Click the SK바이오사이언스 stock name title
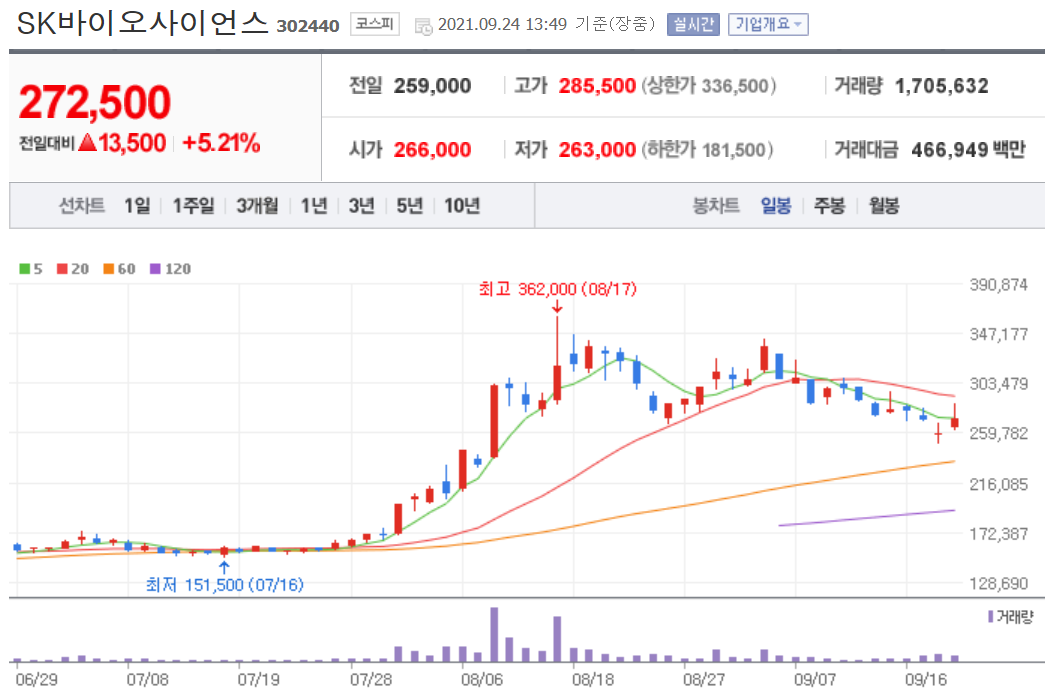Image resolution: width=1045 pixels, height=699 pixels. pyautogui.click(x=142, y=23)
